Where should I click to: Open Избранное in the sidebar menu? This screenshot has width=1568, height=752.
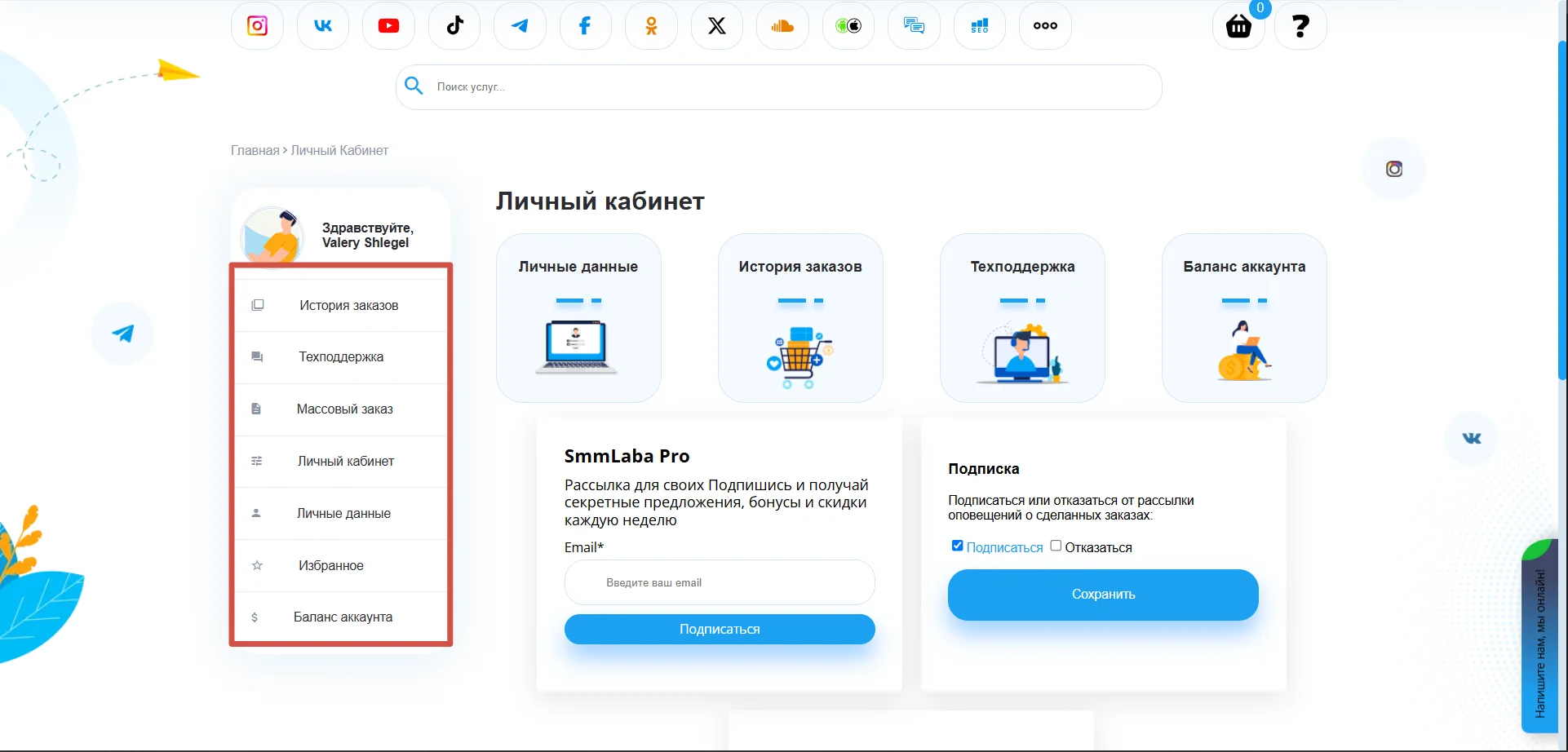(x=341, y=565)
